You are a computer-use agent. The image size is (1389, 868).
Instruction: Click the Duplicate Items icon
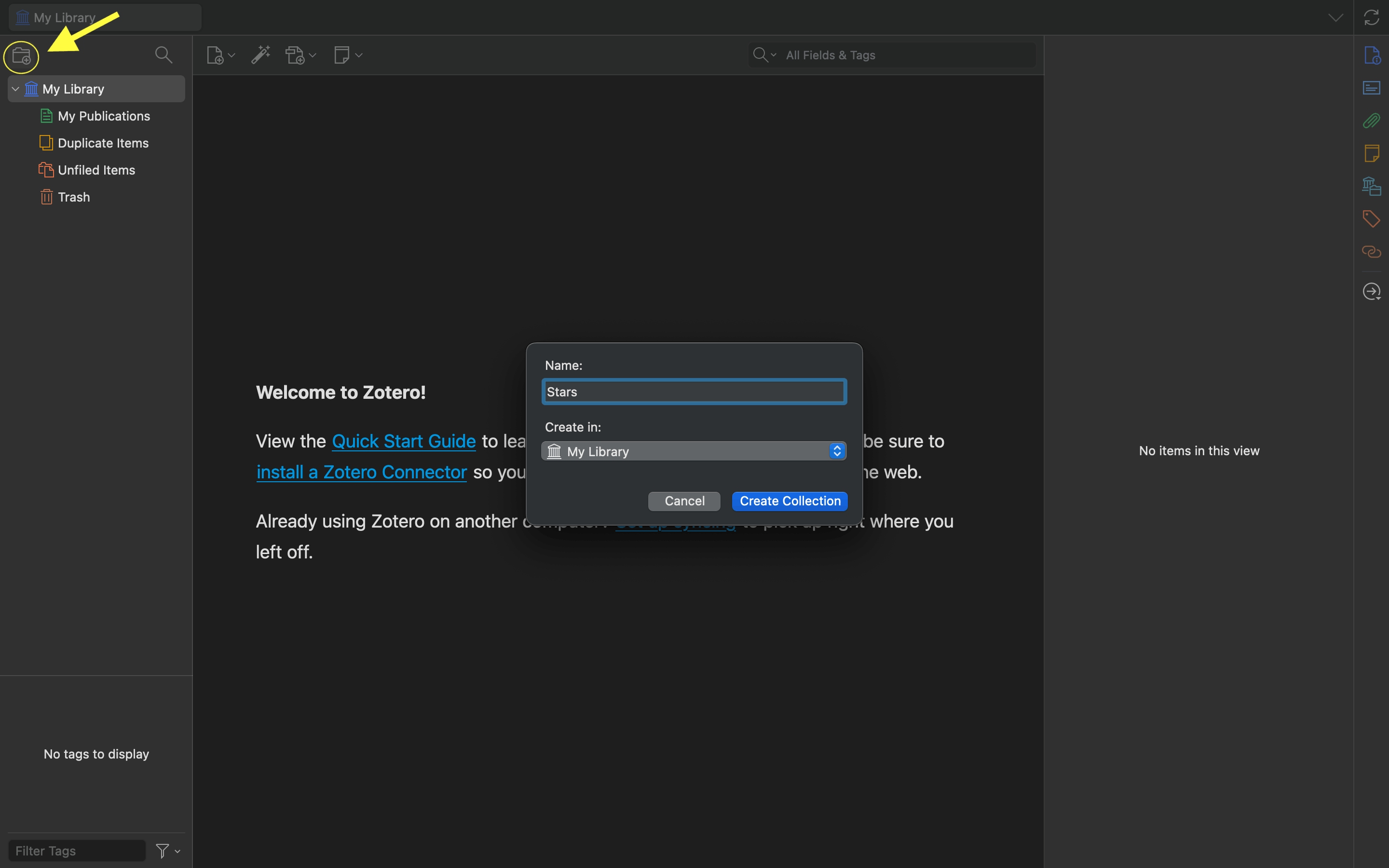46,143
